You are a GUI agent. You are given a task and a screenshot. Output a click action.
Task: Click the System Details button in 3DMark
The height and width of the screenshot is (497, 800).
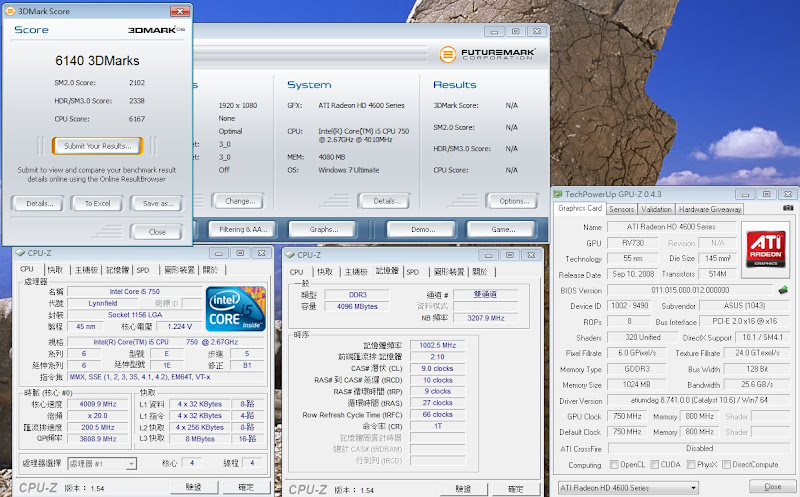(x=386, y=201)
